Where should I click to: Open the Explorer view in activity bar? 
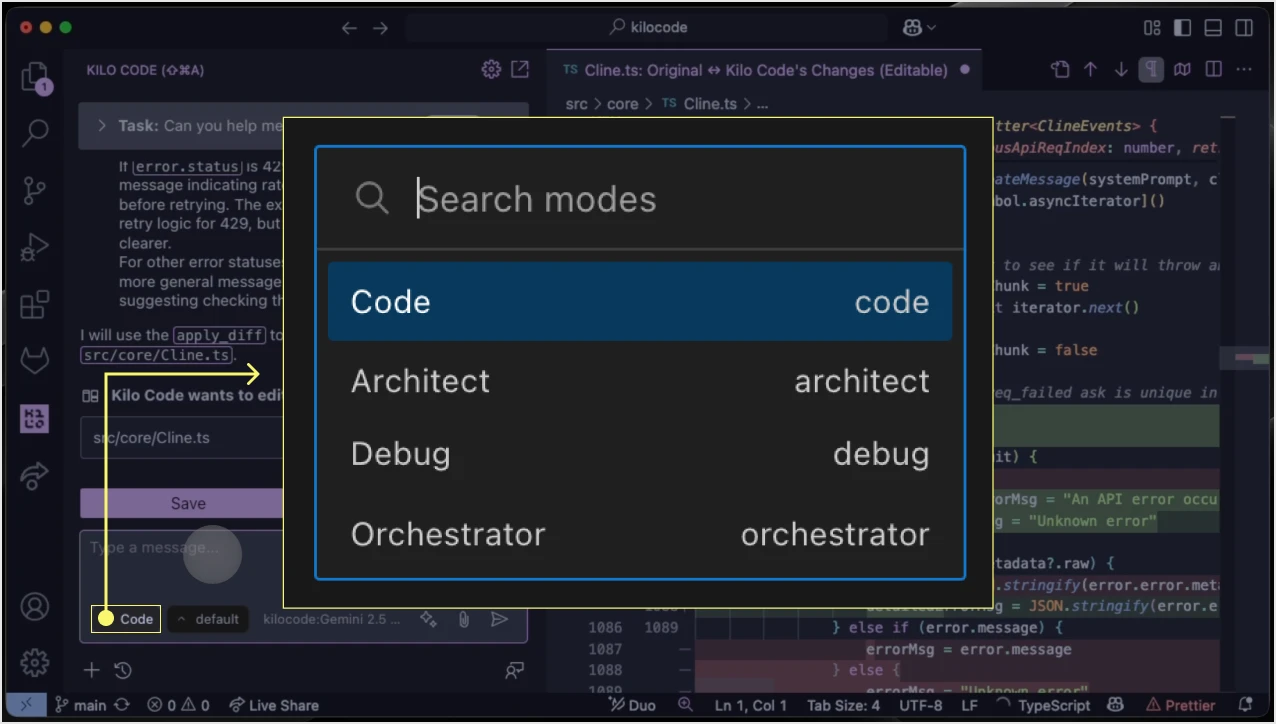point(35,77)
